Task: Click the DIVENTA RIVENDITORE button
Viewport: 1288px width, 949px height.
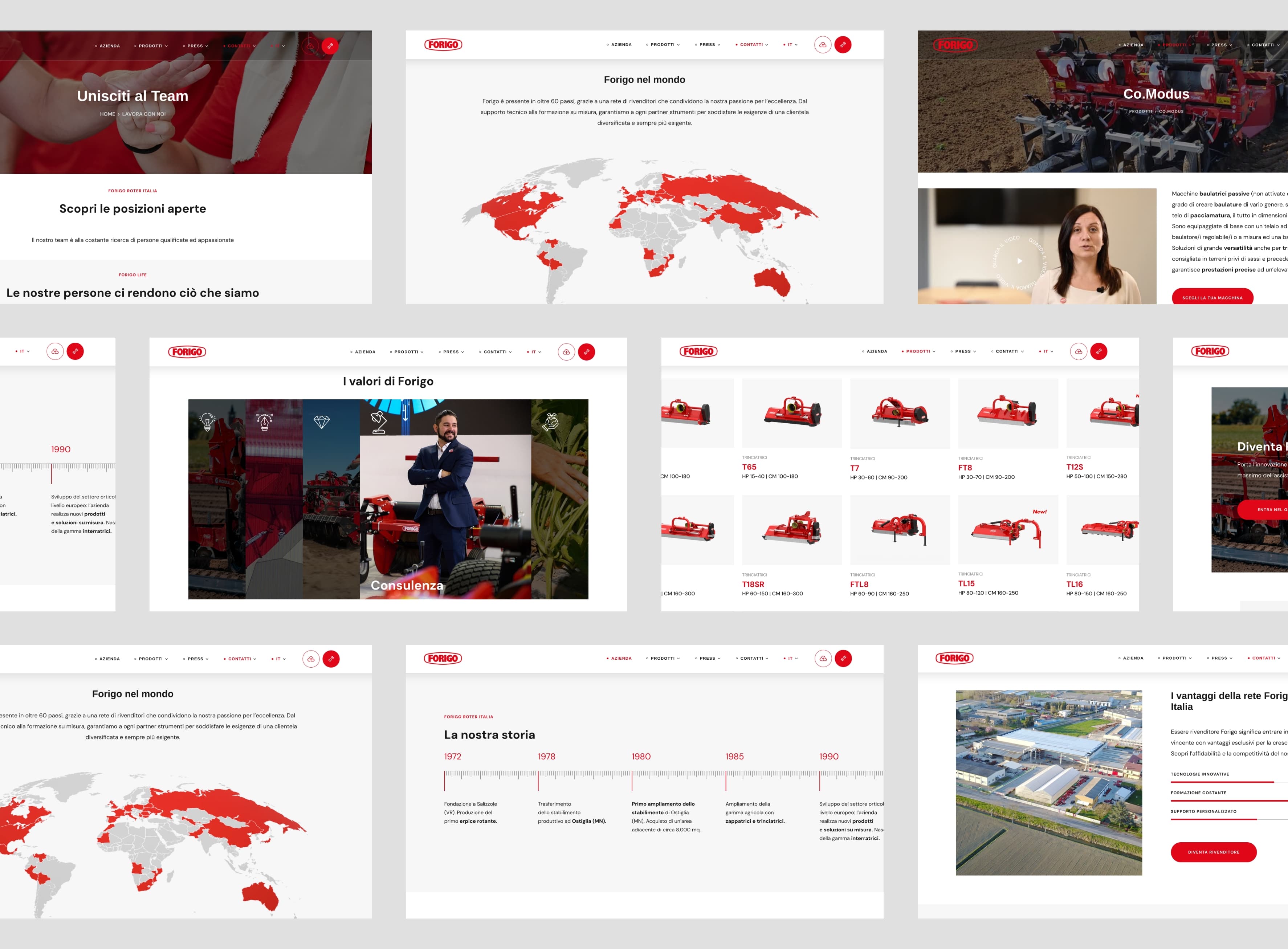Action: click(1213, 852)
